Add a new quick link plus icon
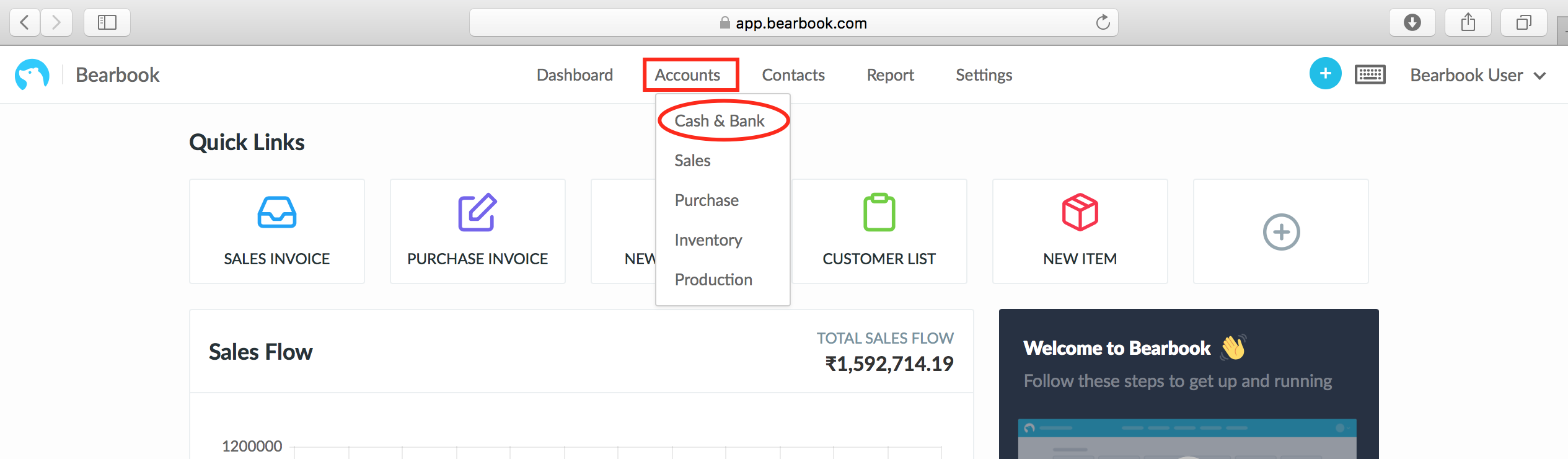 1281,232
